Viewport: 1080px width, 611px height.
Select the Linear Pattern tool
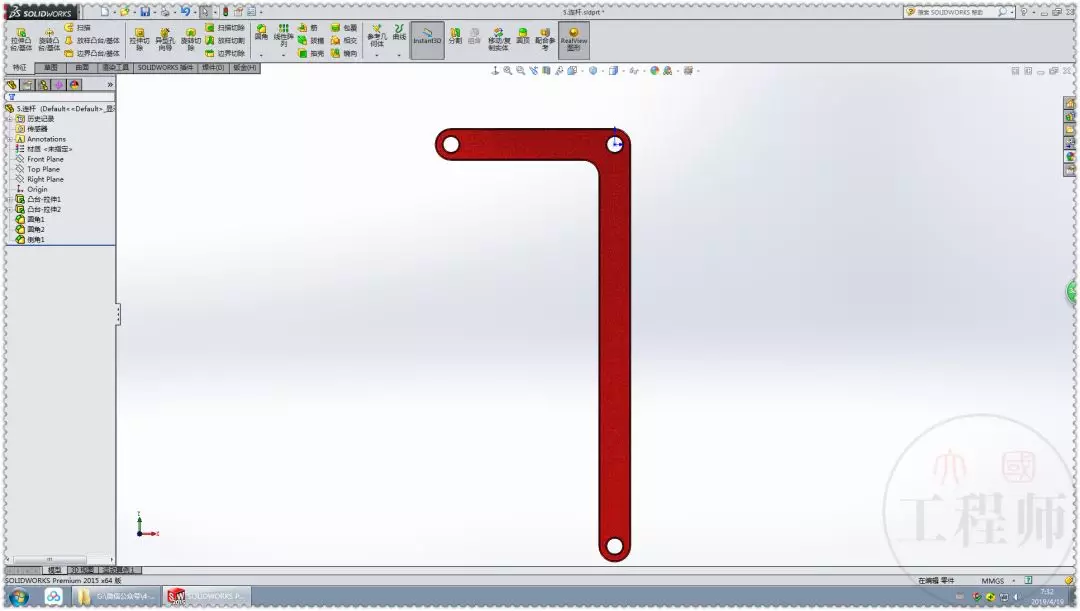(283, 34)
